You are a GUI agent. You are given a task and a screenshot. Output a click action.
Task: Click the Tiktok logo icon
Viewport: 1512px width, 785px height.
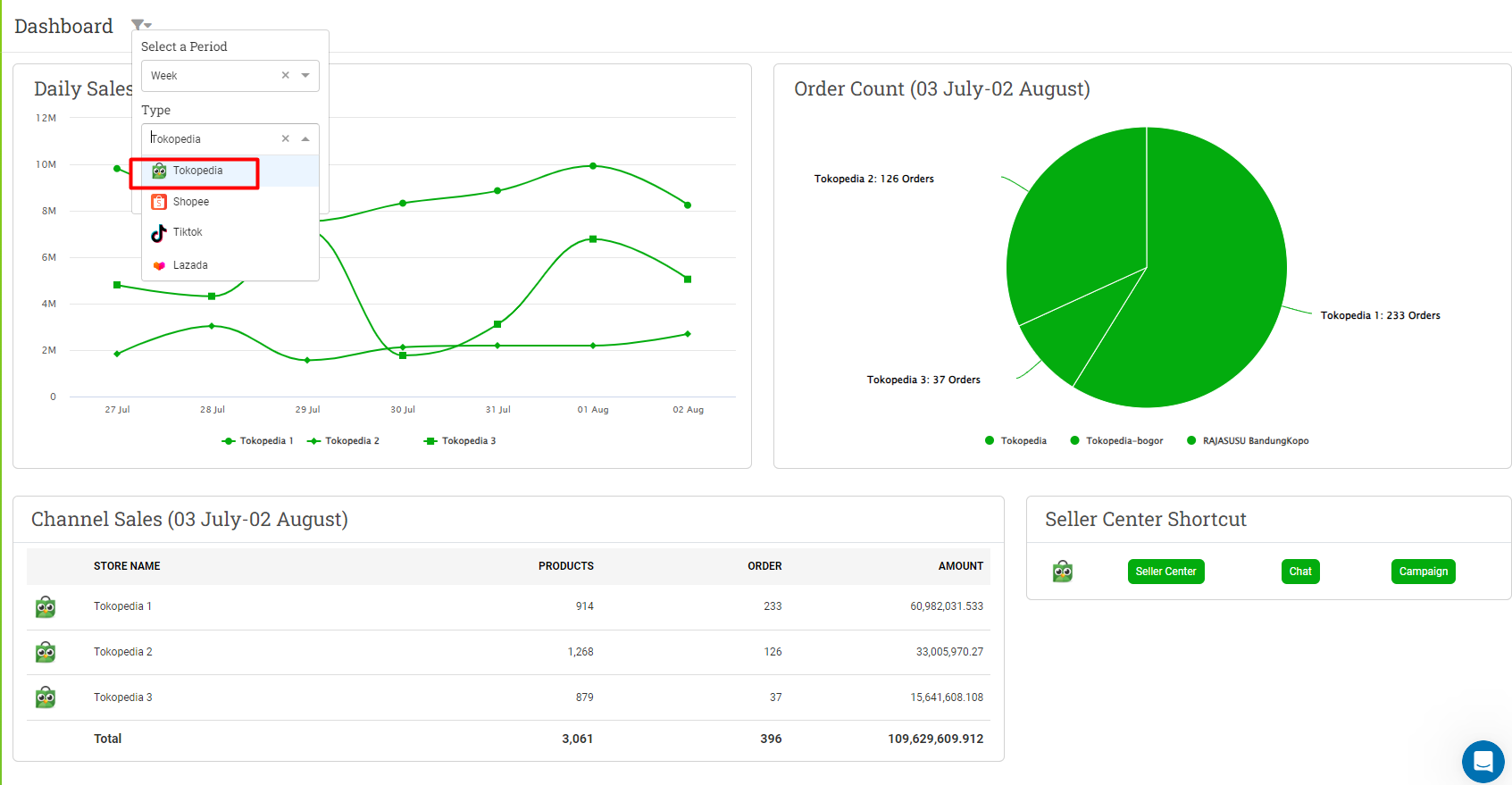(x=159, y=233)
